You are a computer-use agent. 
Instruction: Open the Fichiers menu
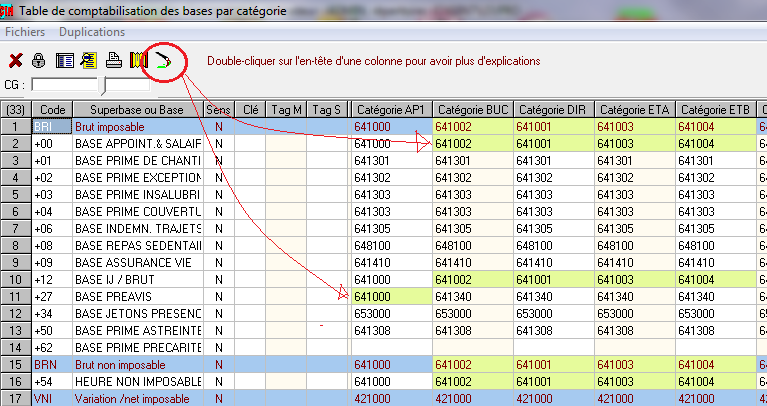coord(25,32)
